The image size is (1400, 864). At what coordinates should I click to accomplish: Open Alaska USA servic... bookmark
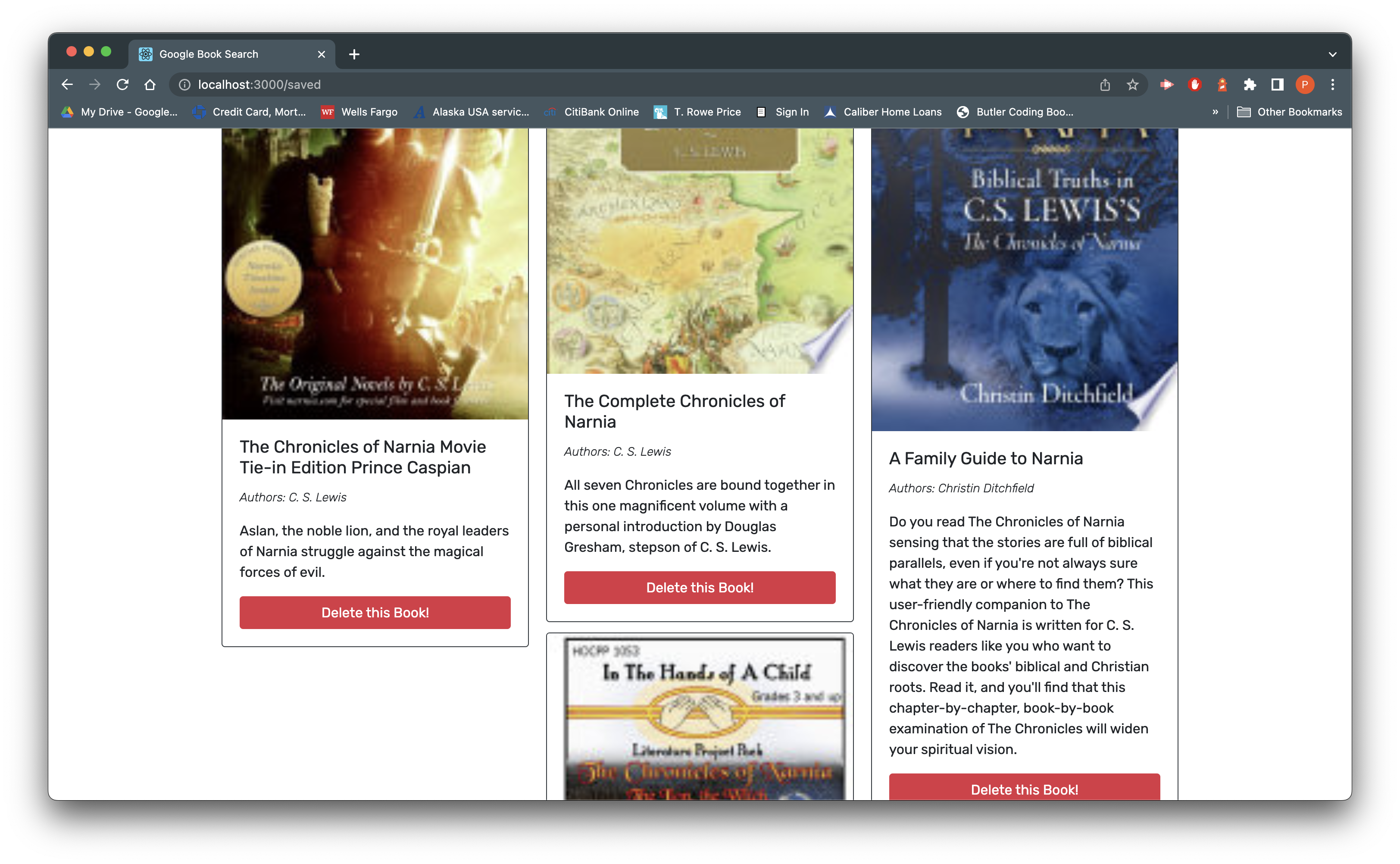(471, 112)
